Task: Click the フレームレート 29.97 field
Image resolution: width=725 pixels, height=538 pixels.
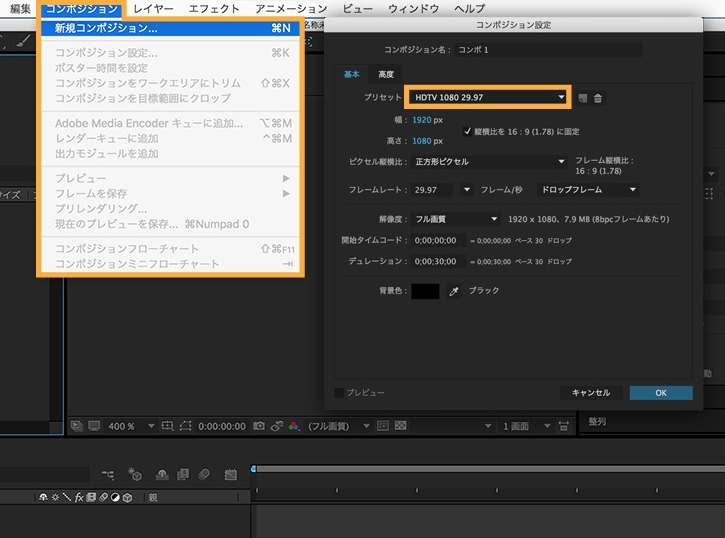Action: (432, 190)
